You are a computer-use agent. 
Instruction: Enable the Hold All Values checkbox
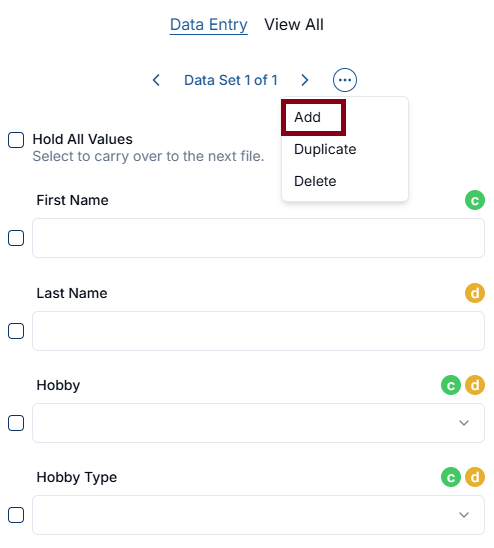coord(16,140)
